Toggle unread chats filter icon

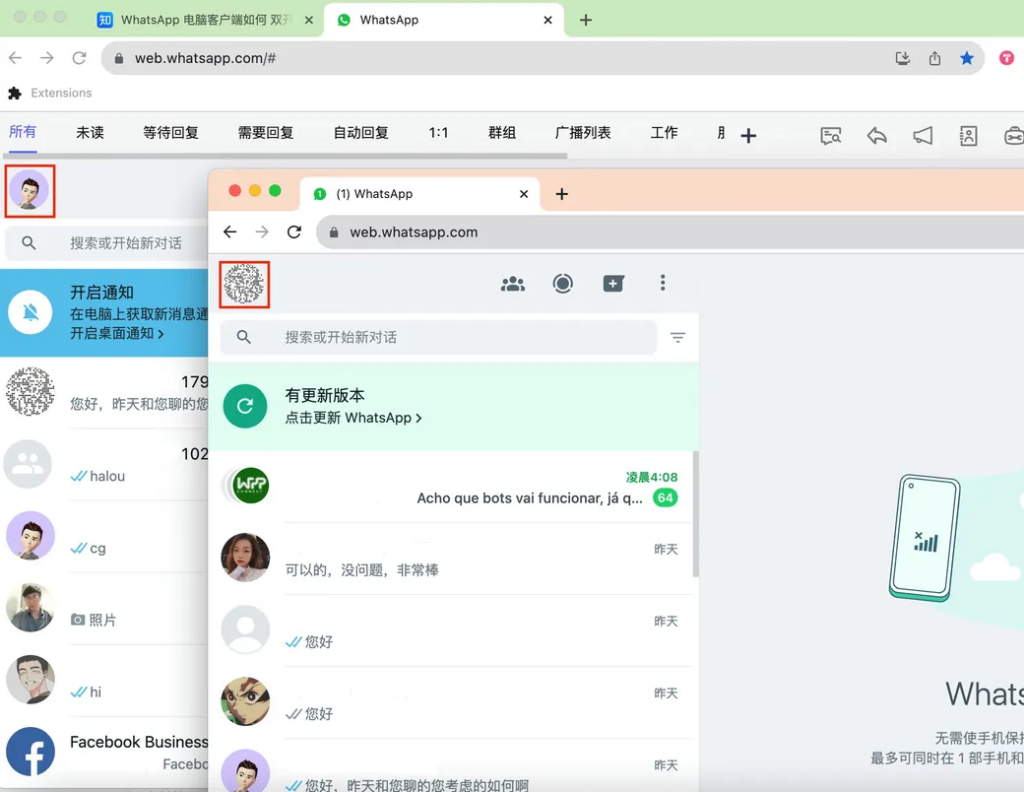(x=678, y=337)
